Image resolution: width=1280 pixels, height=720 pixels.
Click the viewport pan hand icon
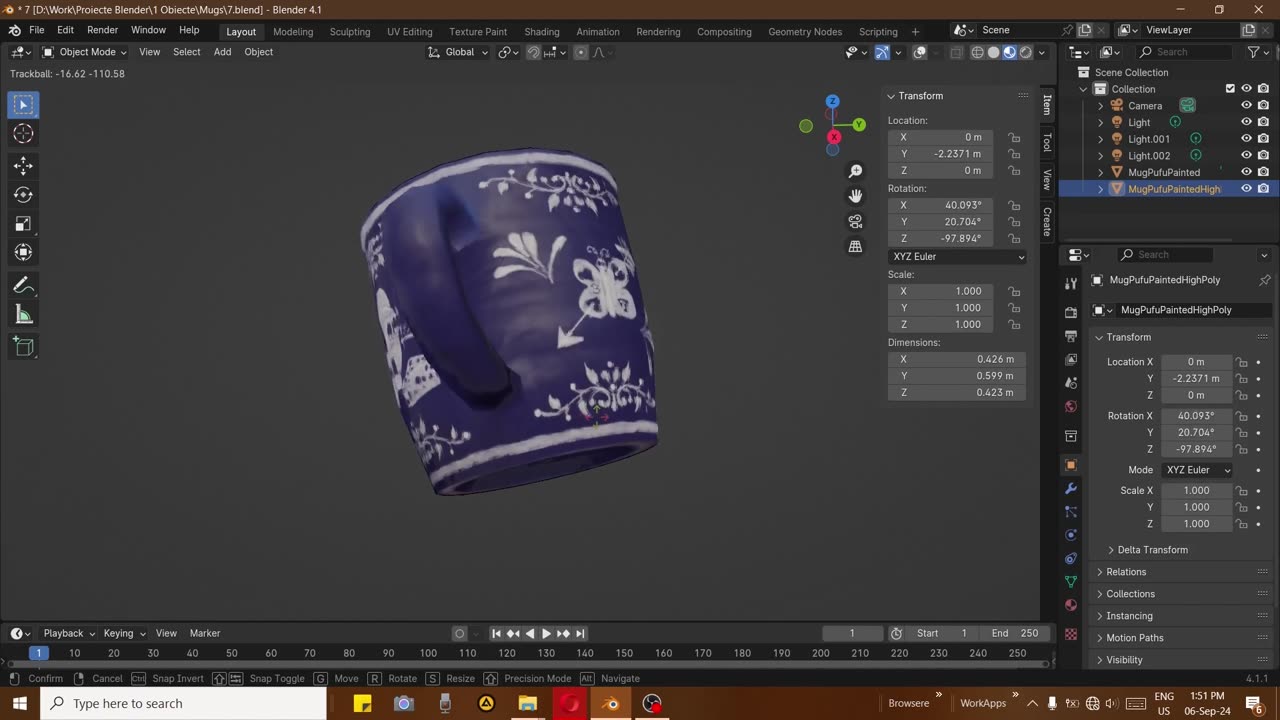(x=856, y=196)
